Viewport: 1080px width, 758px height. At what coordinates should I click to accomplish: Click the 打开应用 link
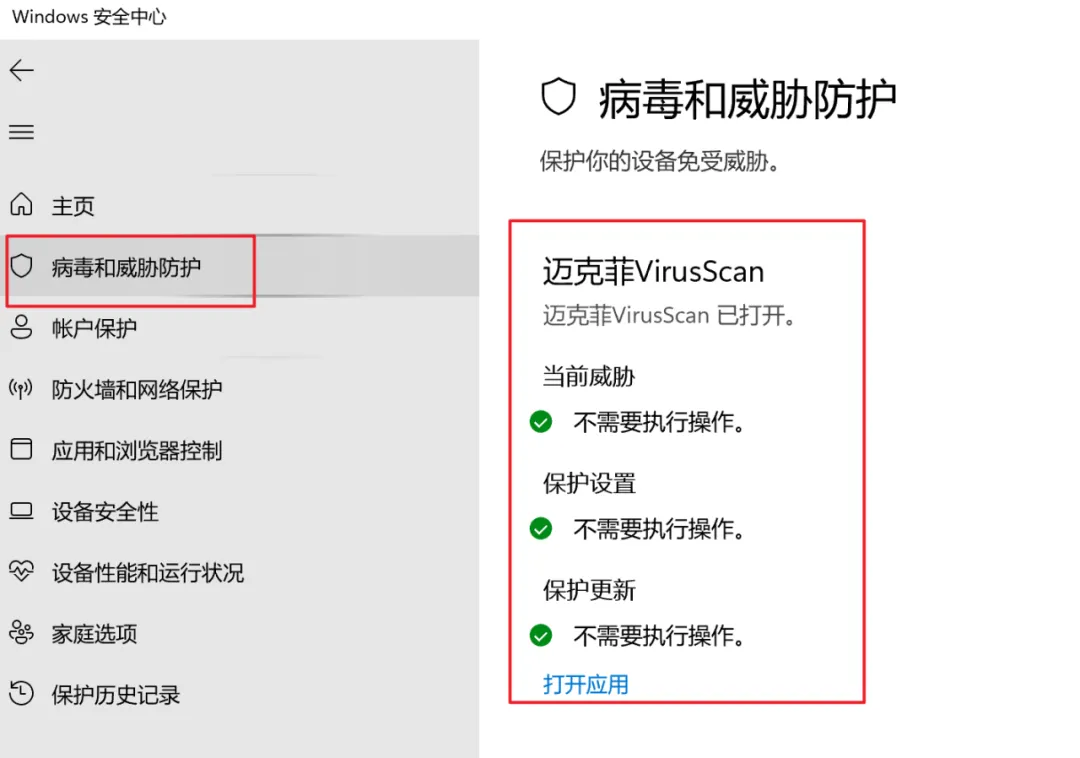point(585,684)
